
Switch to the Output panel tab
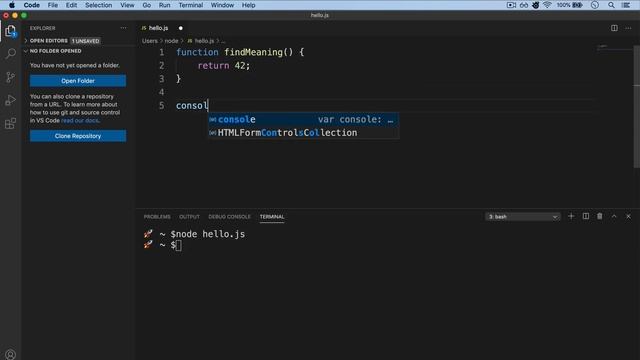(x=189, y=217)
